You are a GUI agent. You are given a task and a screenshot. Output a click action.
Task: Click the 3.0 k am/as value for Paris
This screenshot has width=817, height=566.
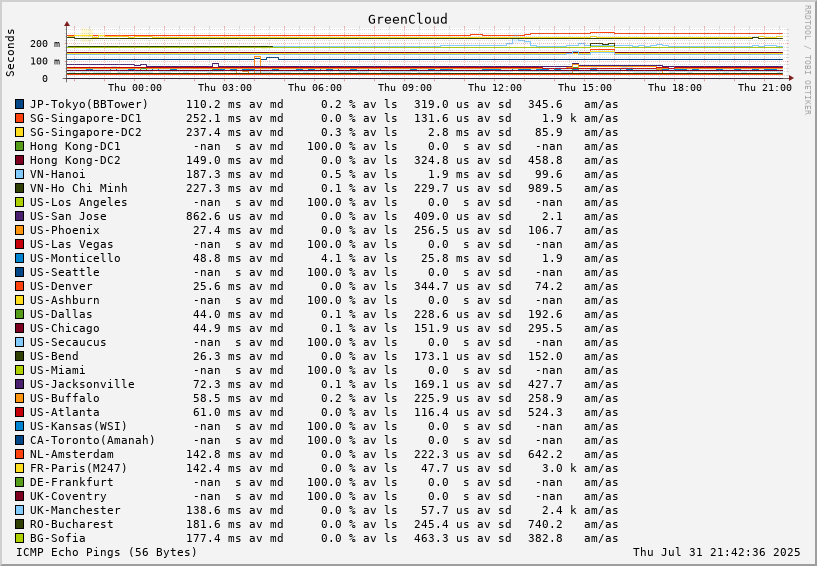(x=559, y=468)
